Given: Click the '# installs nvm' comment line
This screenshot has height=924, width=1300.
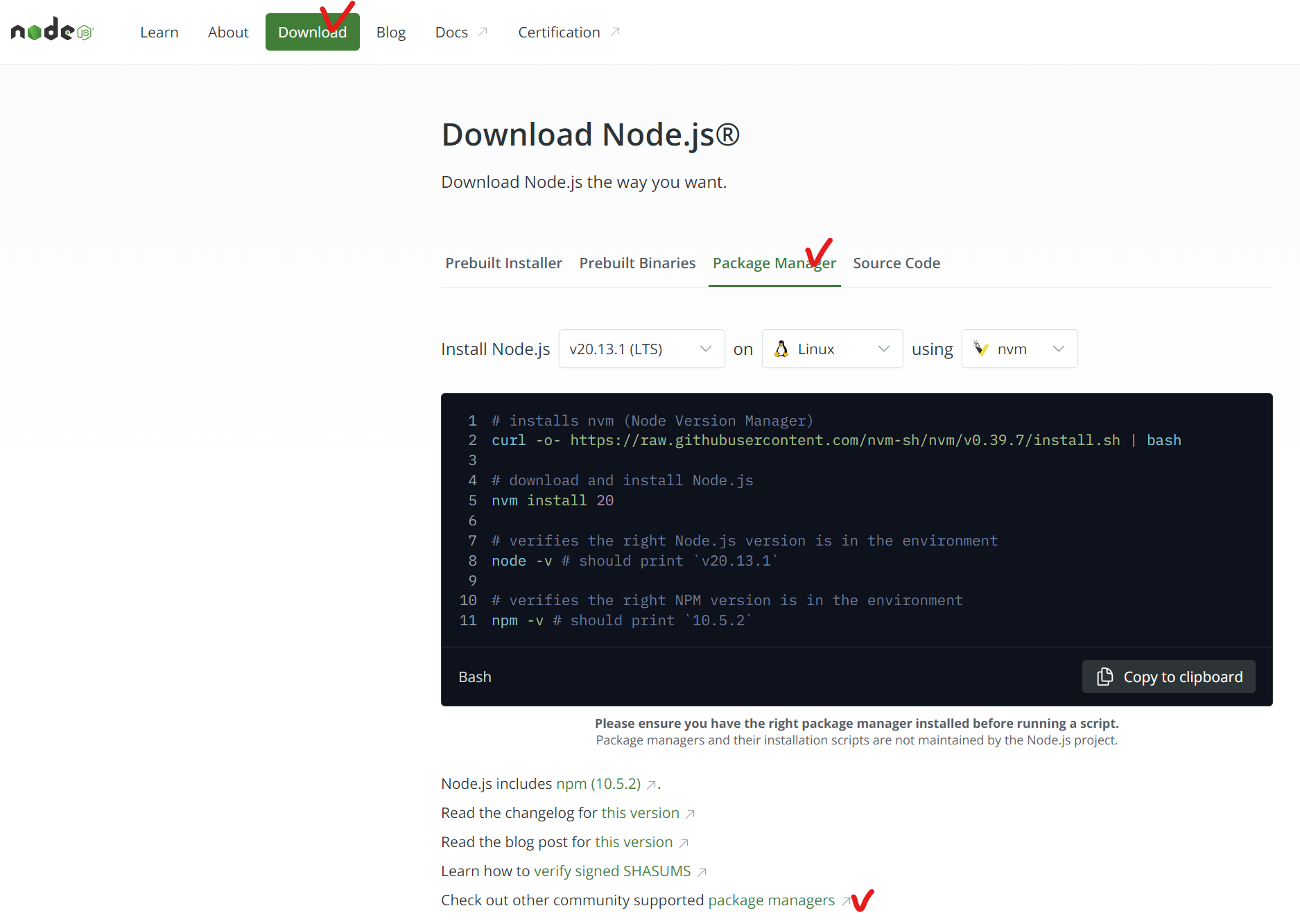Looking at the screenshot, I should (652, 421).
